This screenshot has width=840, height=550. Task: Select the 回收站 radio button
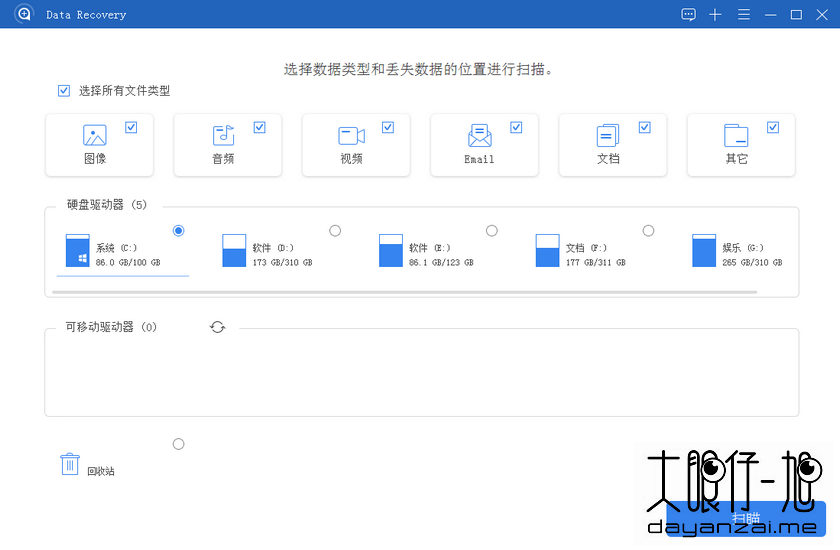pos(178,444)
